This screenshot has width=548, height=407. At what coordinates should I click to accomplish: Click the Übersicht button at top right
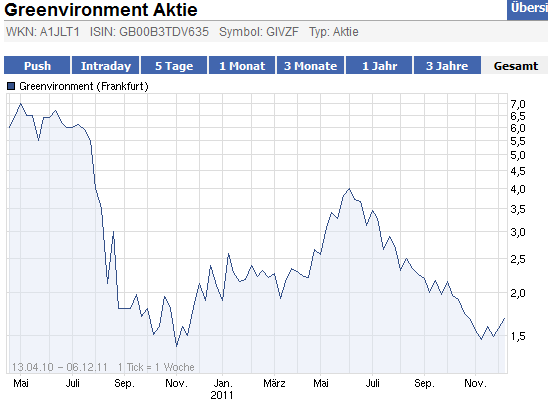[x=528, y=9]
